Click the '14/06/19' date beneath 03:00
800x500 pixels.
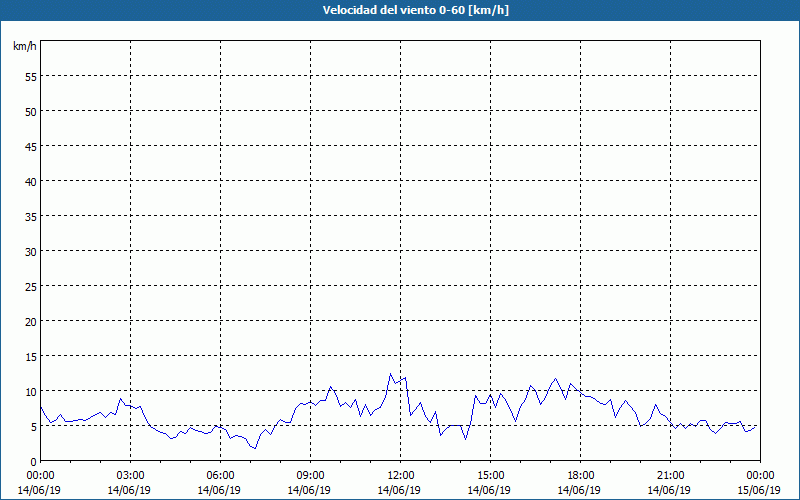[129, 490]
